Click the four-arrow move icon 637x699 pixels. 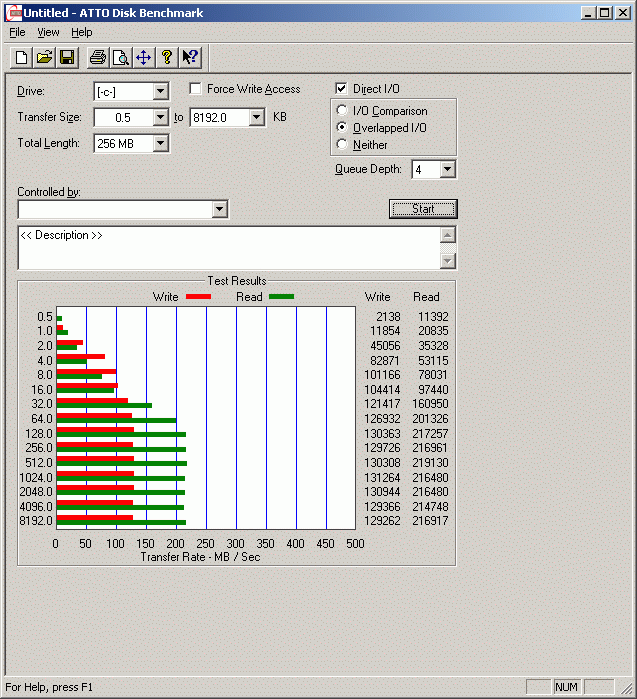click(x=144, y=58)
